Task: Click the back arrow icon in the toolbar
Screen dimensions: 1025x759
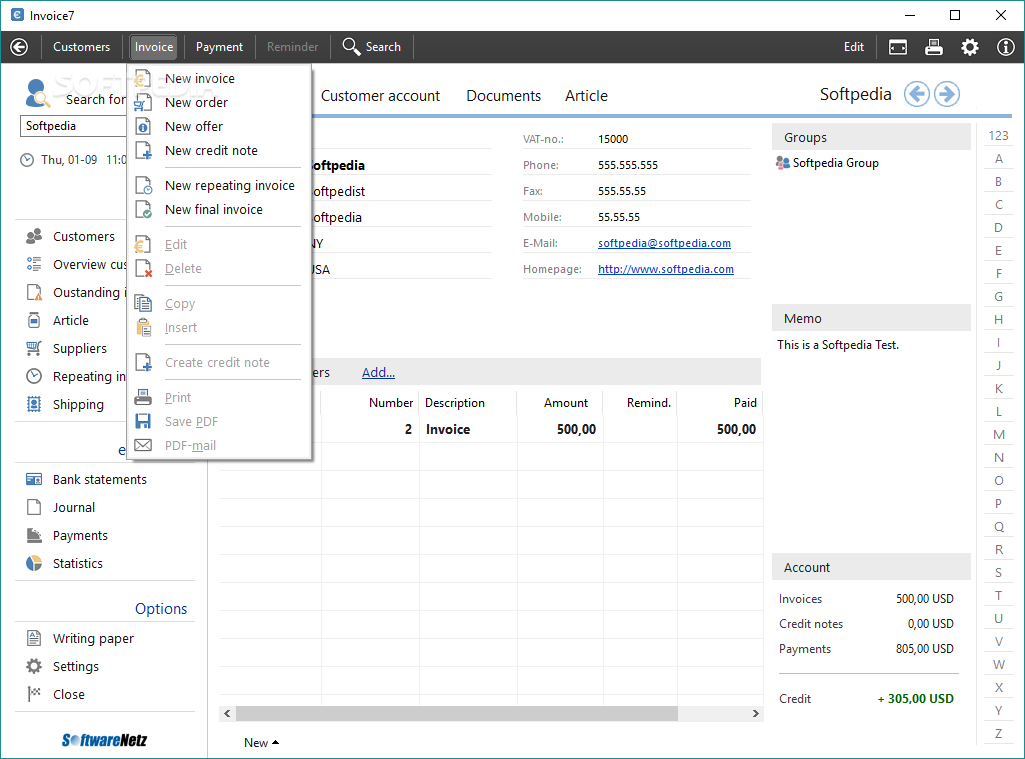Action: 19,47
